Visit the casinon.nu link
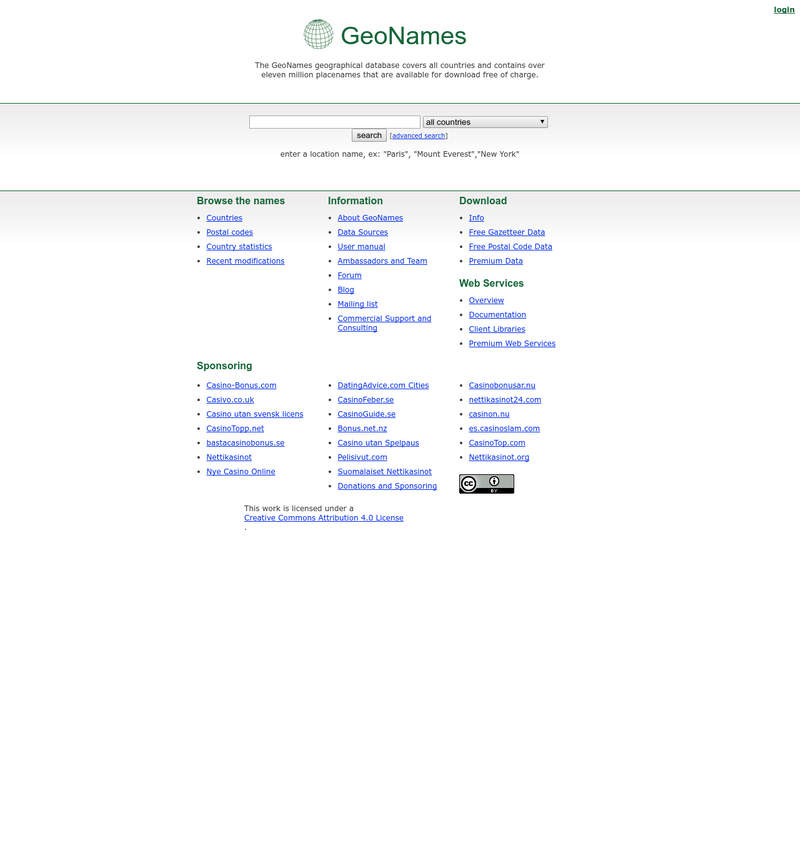800x842 pixels. (489, 414)
